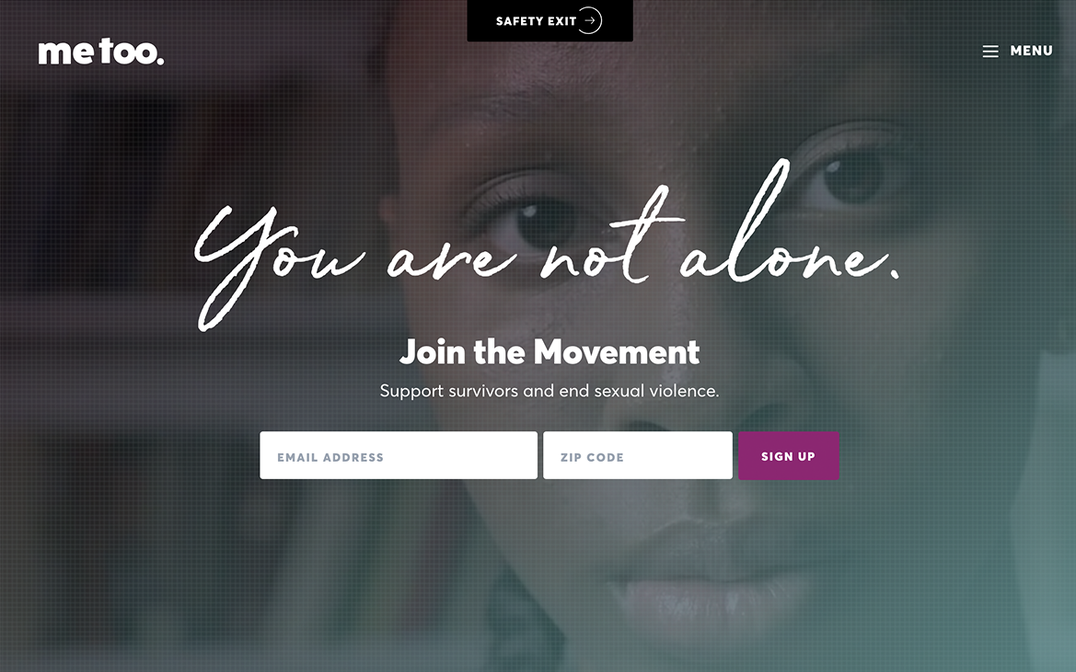Click the word "me" in the logo
1076x672 pixels.
click(66, 53)
